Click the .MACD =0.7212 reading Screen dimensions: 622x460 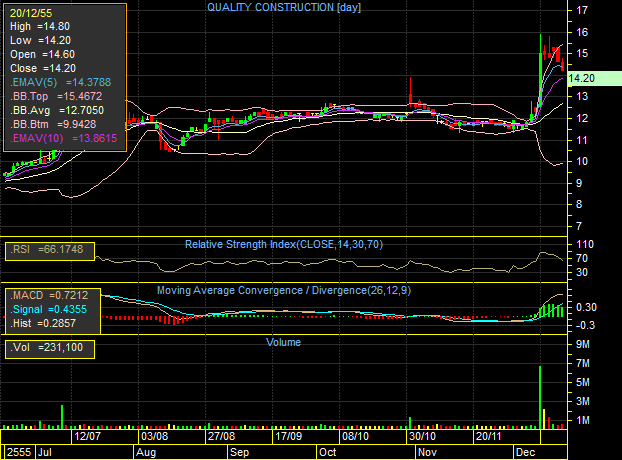[49, 295]
